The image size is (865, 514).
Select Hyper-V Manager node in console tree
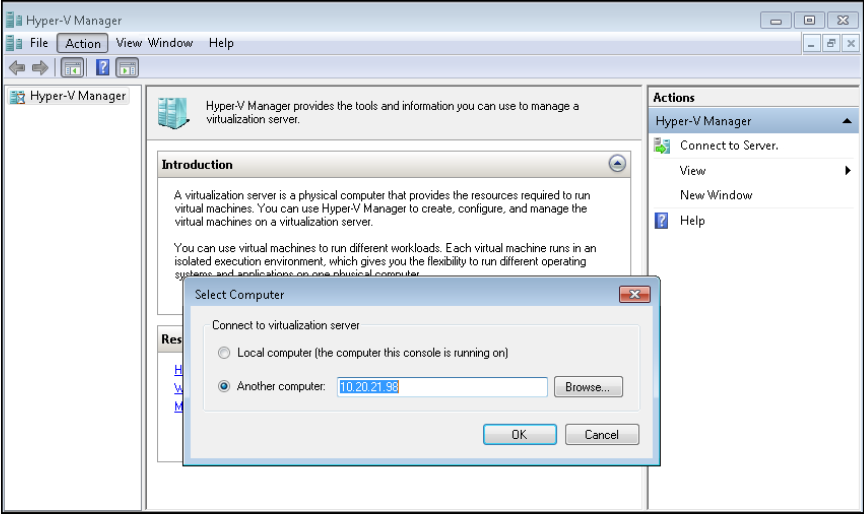[77, 96]
